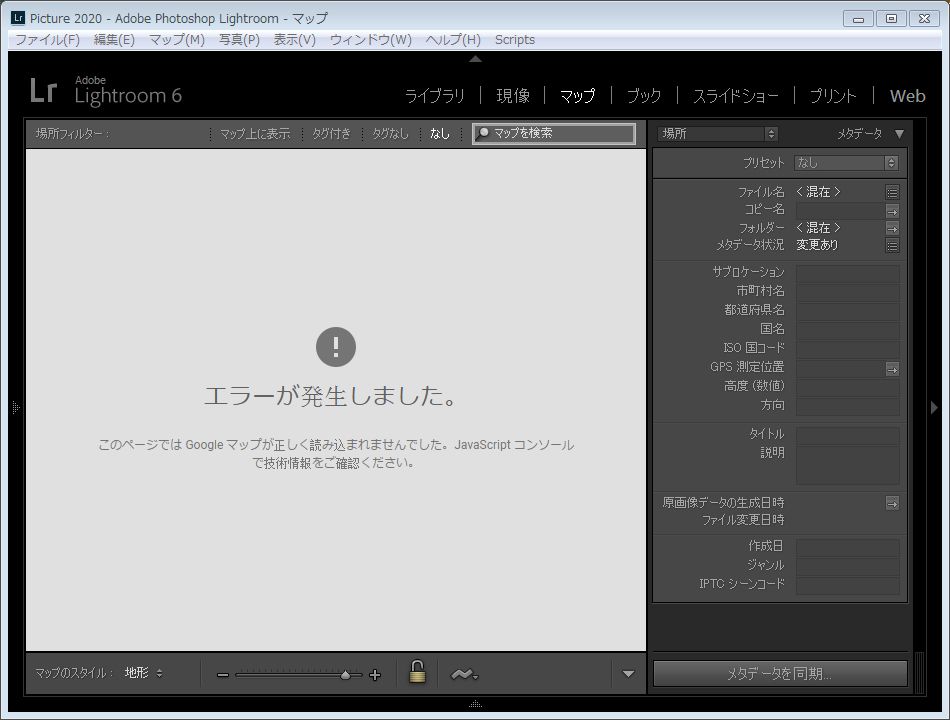
Task: Click the list icon beside ファイル名
Action: pos(892,192)
